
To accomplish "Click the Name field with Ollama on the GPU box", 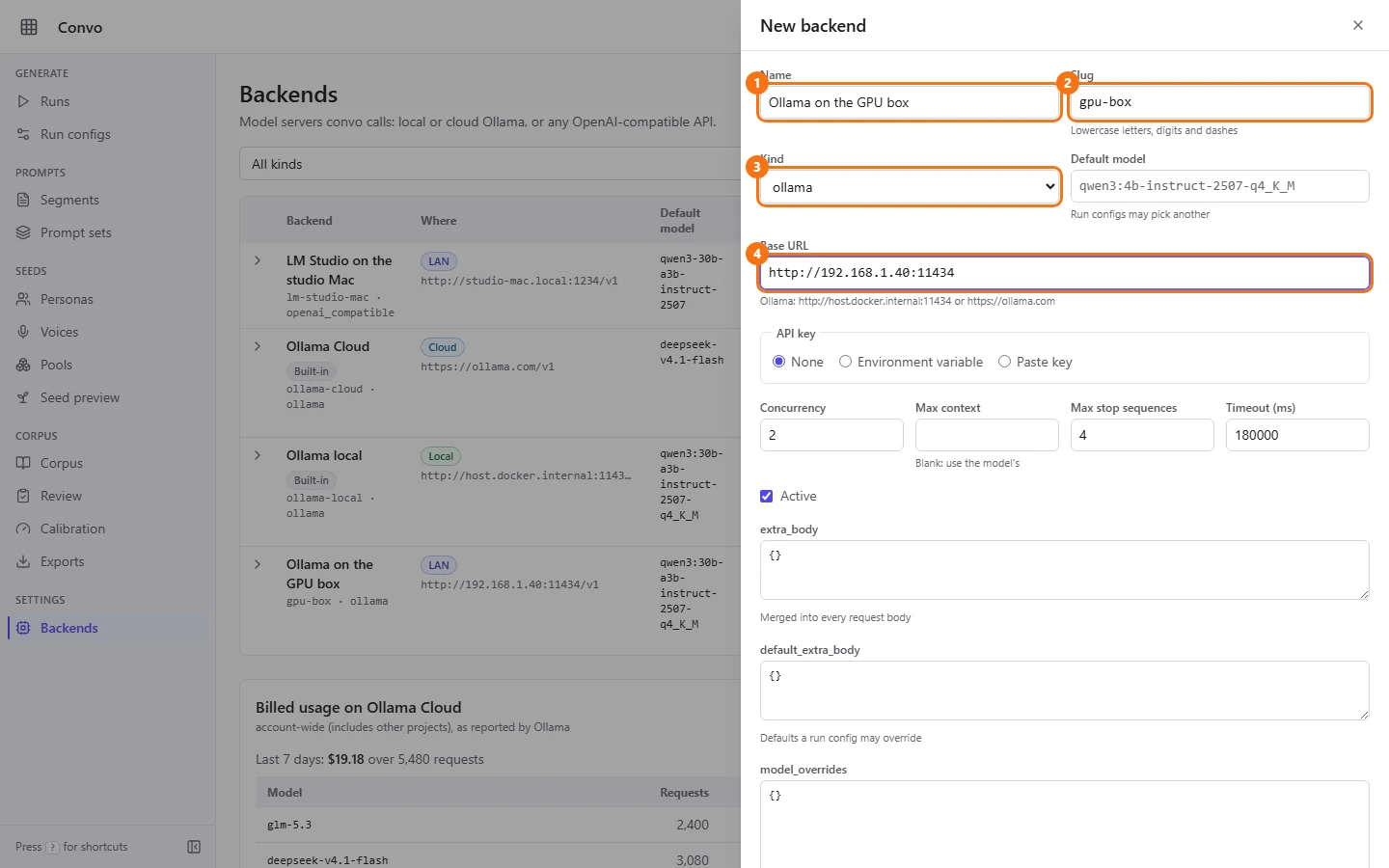I will 910,102.
